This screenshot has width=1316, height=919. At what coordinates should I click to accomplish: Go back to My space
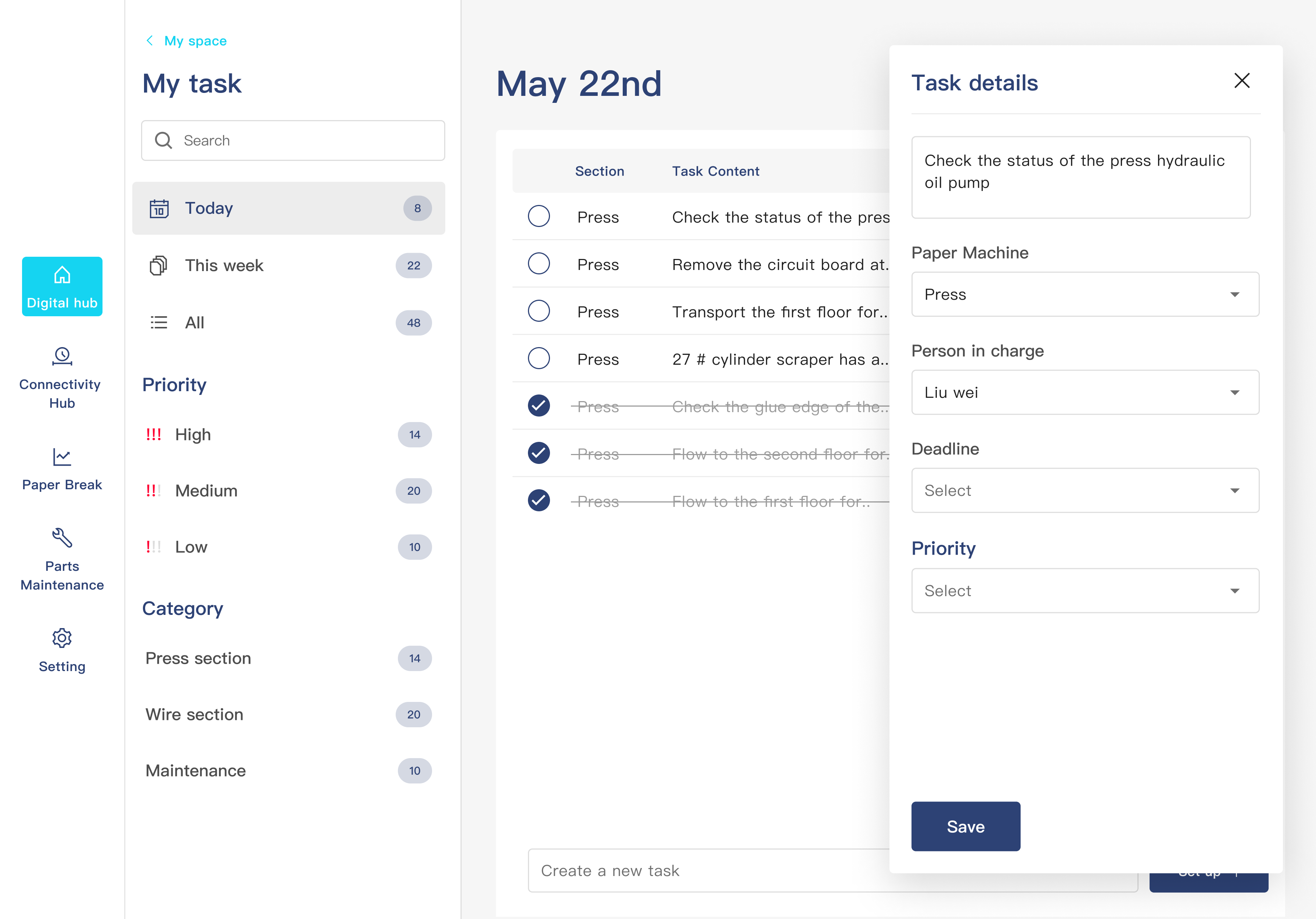(195, 41)
